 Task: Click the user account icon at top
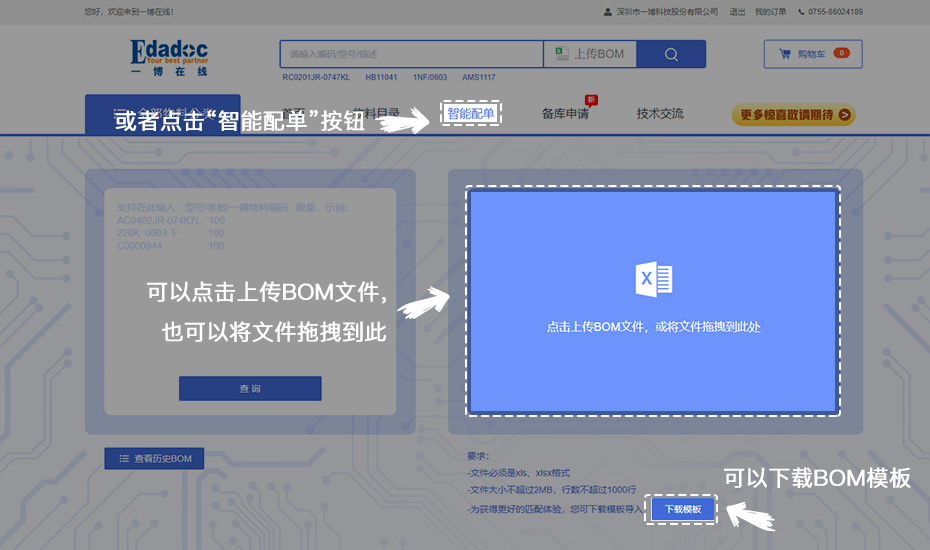(607, 12)
